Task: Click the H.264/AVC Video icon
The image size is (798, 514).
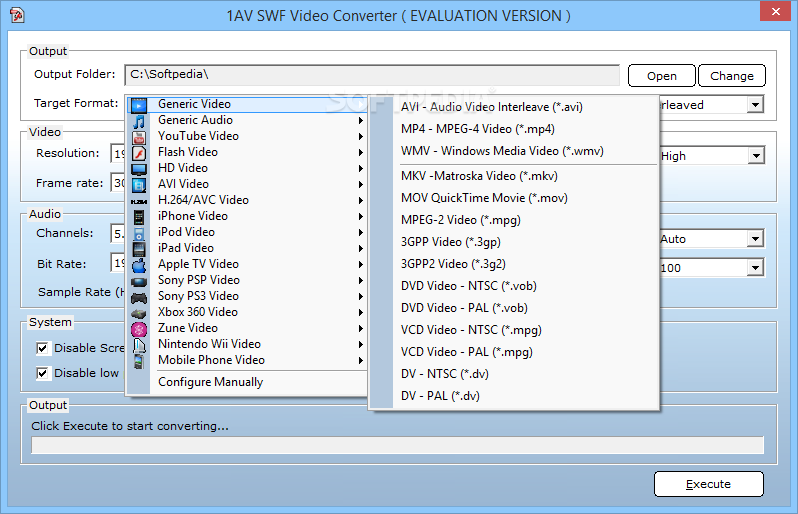Action: [x=139, y=202]
